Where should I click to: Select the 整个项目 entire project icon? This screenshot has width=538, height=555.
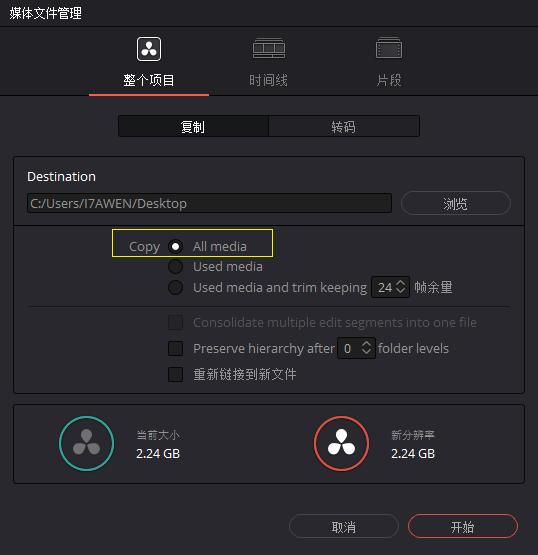[149, 49]
